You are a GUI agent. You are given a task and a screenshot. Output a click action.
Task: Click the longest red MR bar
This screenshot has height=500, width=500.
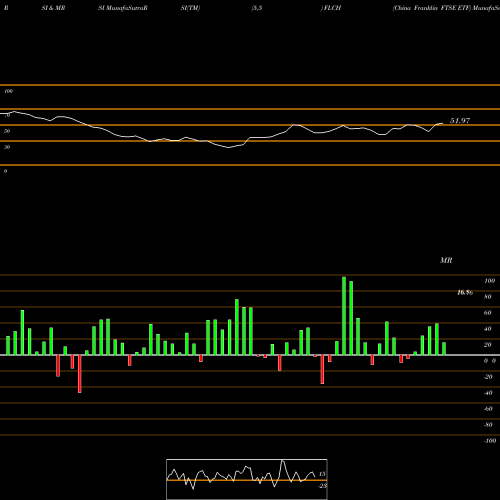click(x=80, y=374)
